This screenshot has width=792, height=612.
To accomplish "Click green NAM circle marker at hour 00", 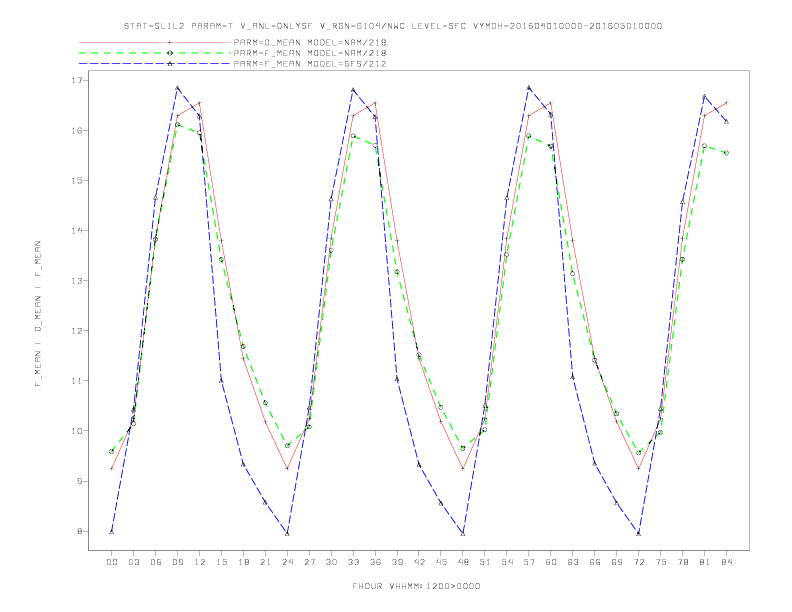I will point(112,451).
